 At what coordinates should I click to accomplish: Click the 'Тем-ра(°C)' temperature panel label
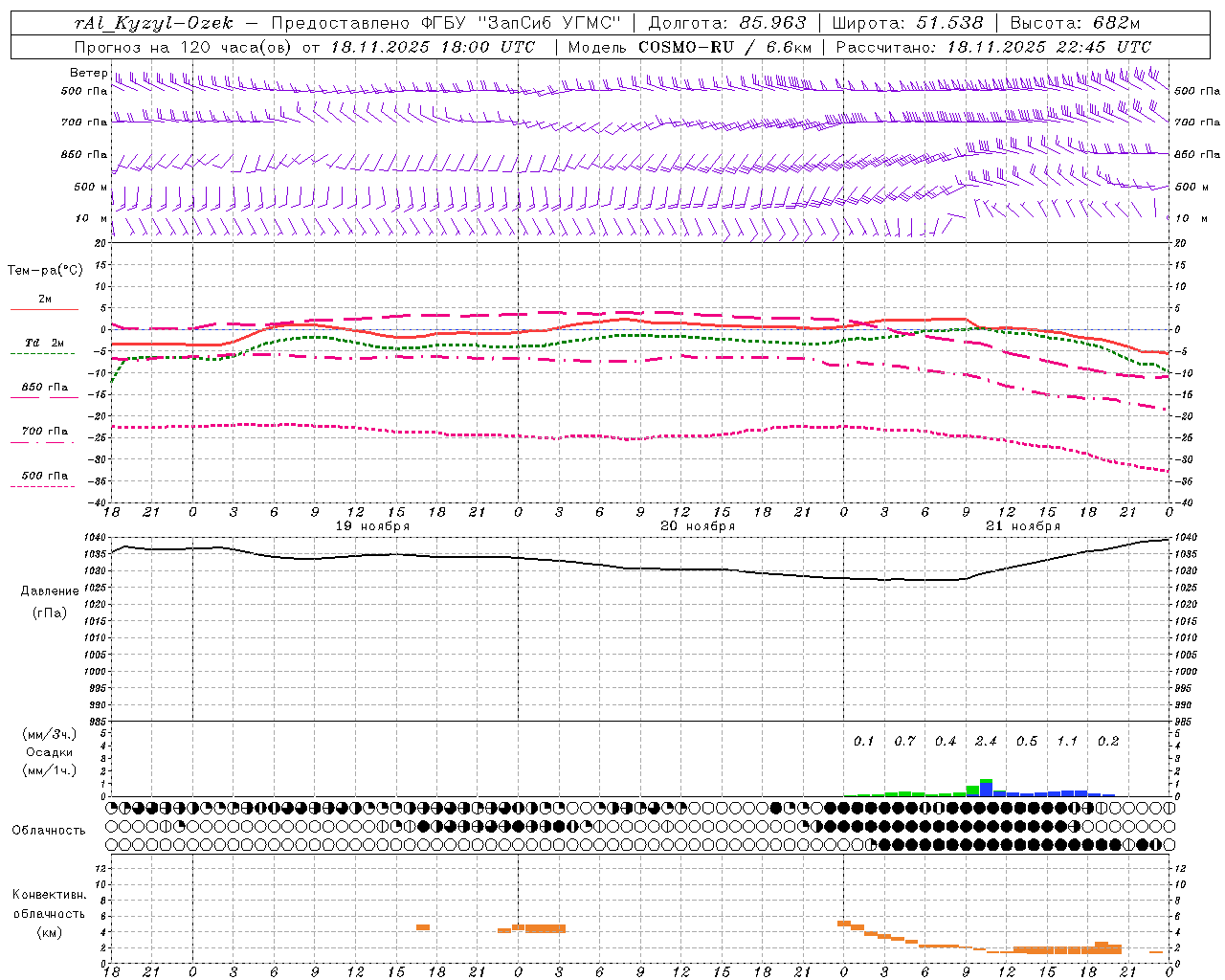tap(45, 271)
